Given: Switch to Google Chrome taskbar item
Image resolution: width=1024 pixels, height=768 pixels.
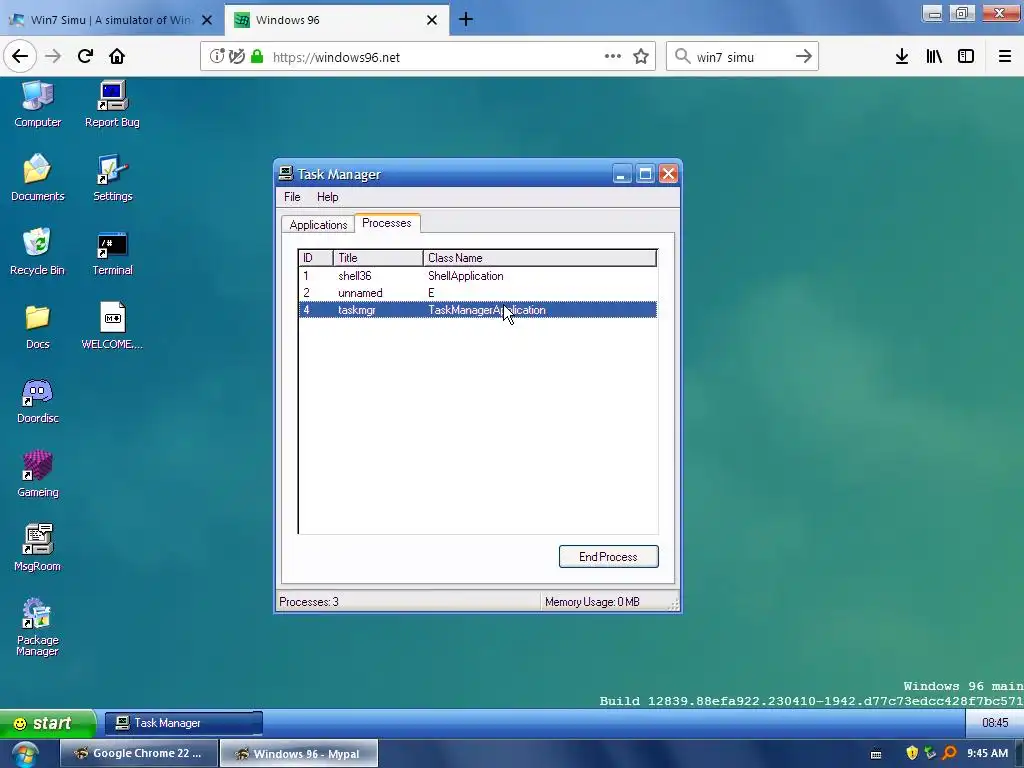Looking at the screenshot, I should 138,753.
